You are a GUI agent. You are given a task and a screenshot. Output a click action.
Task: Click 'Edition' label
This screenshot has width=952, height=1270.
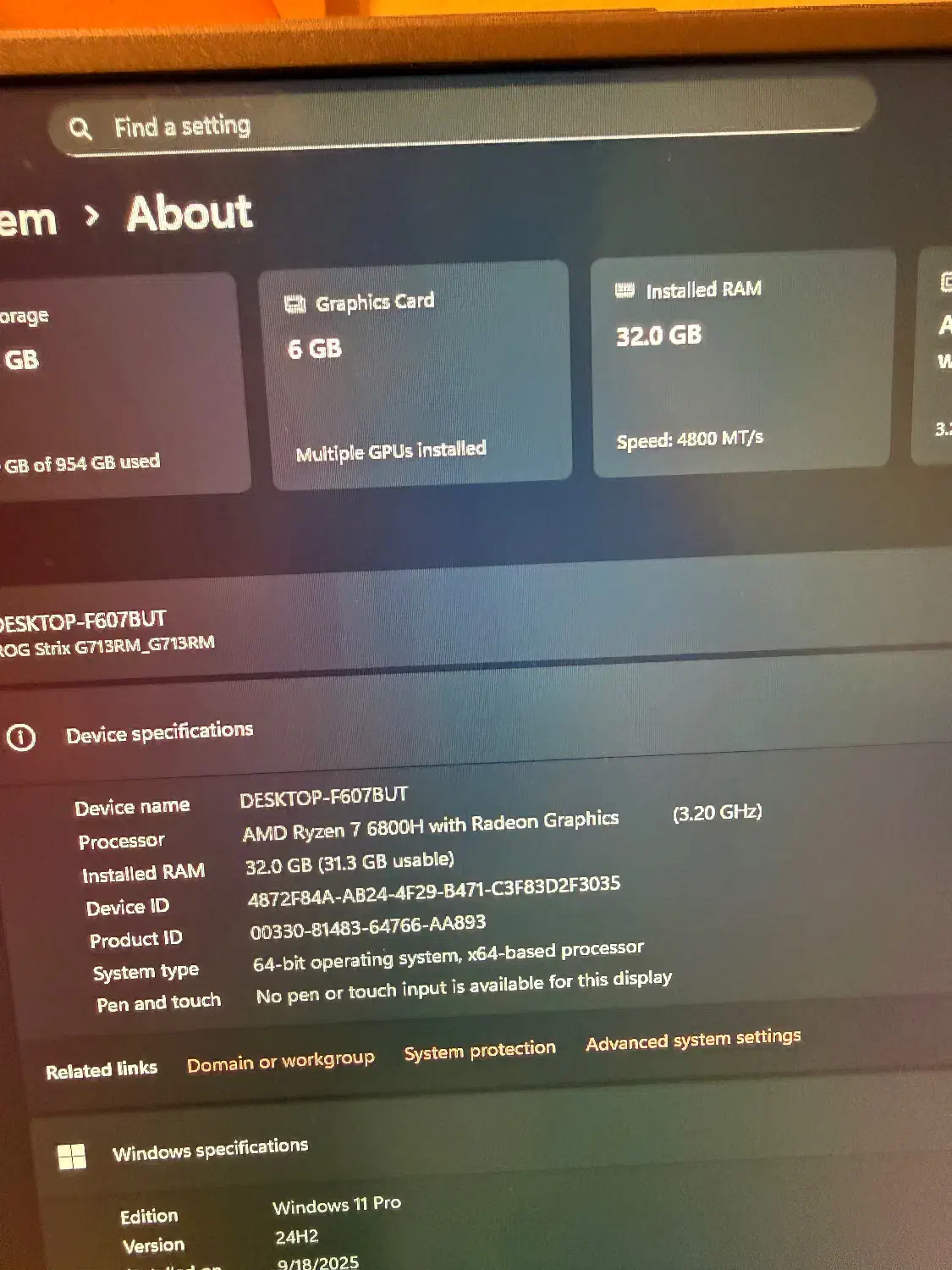[x=149, y=1217]
